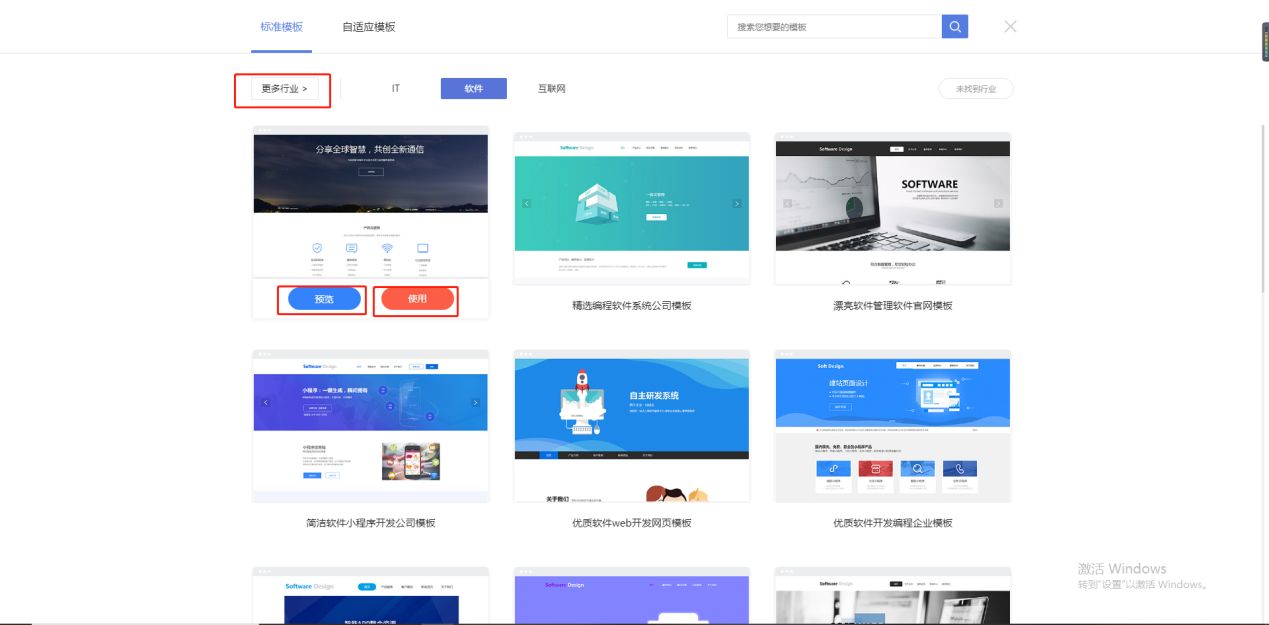Click the 预览 button on the first template
Image resolution: width=1269 pixels, height=625 pixels.
[x=323, y=298]
